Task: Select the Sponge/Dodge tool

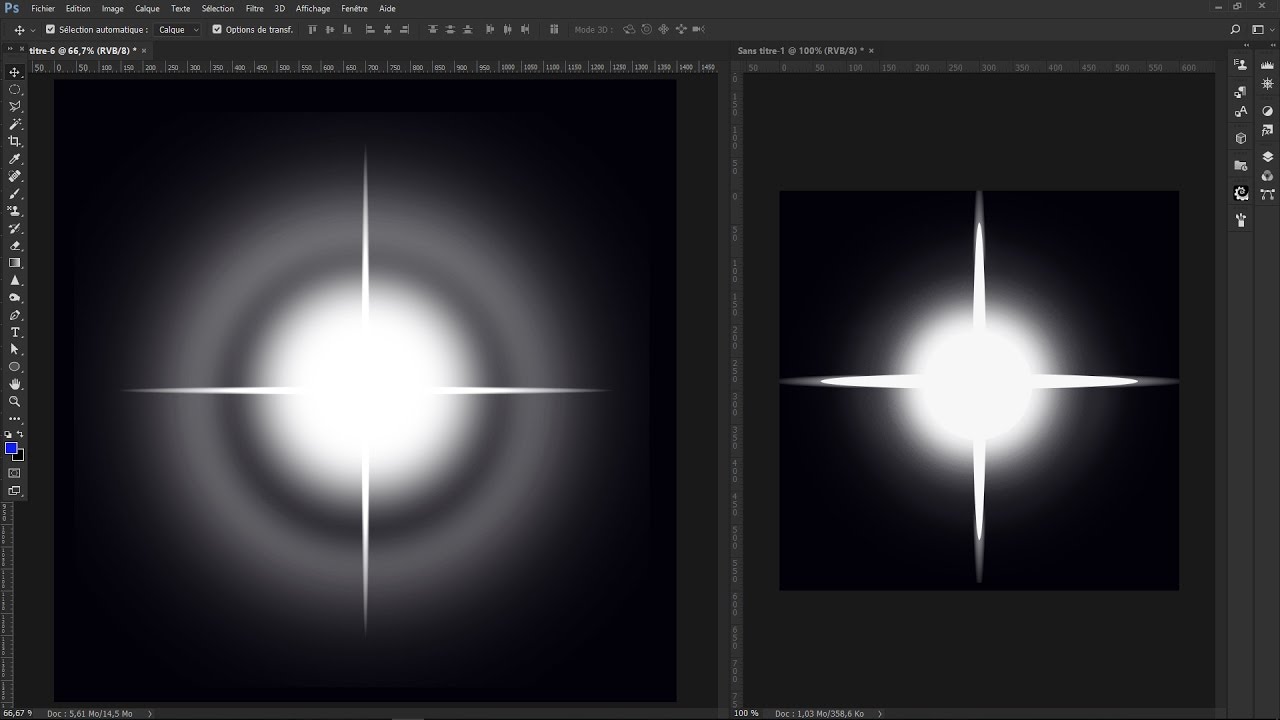Action: pos(15,298)
